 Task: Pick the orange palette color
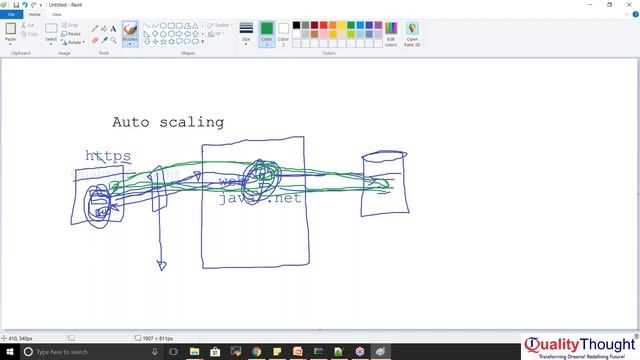[x=333, y=25]
